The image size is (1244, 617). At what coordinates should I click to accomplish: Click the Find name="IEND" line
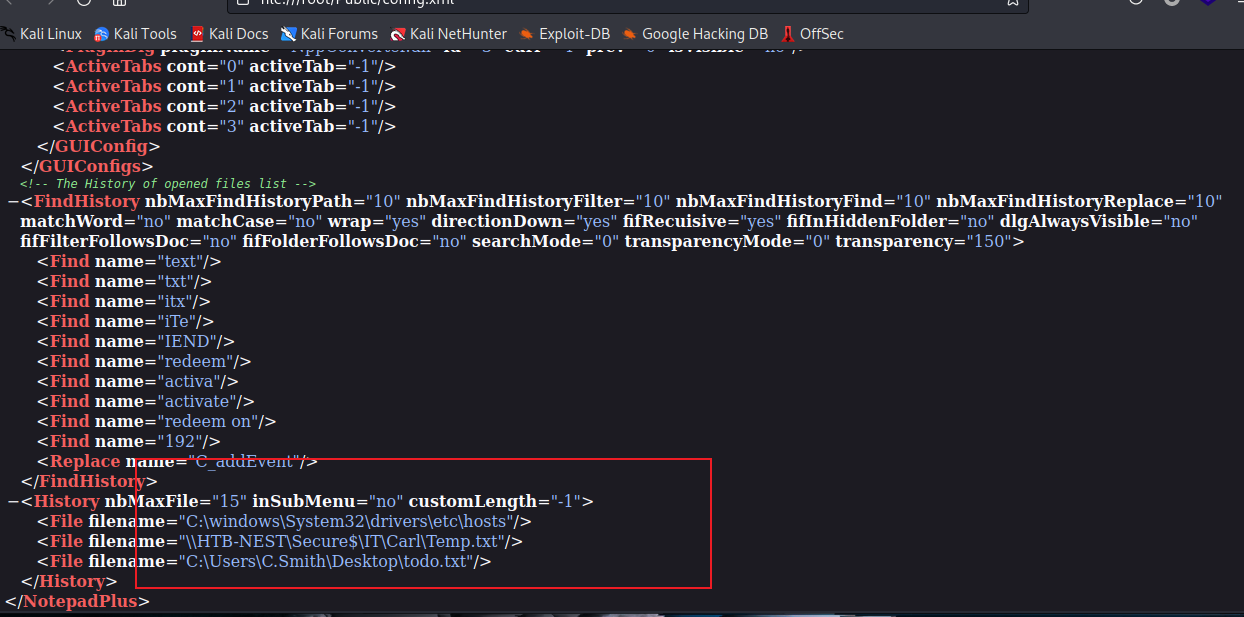point(135,341)
